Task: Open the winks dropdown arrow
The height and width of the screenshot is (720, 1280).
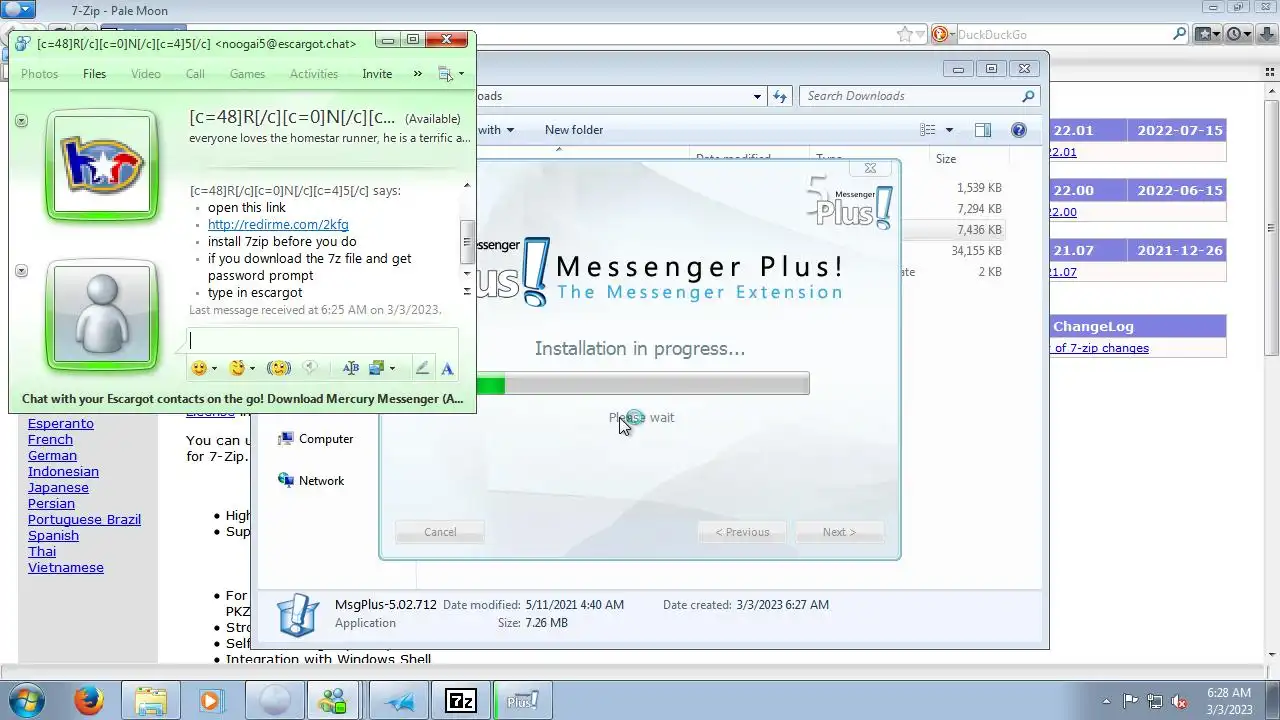Action: [252, 369]
